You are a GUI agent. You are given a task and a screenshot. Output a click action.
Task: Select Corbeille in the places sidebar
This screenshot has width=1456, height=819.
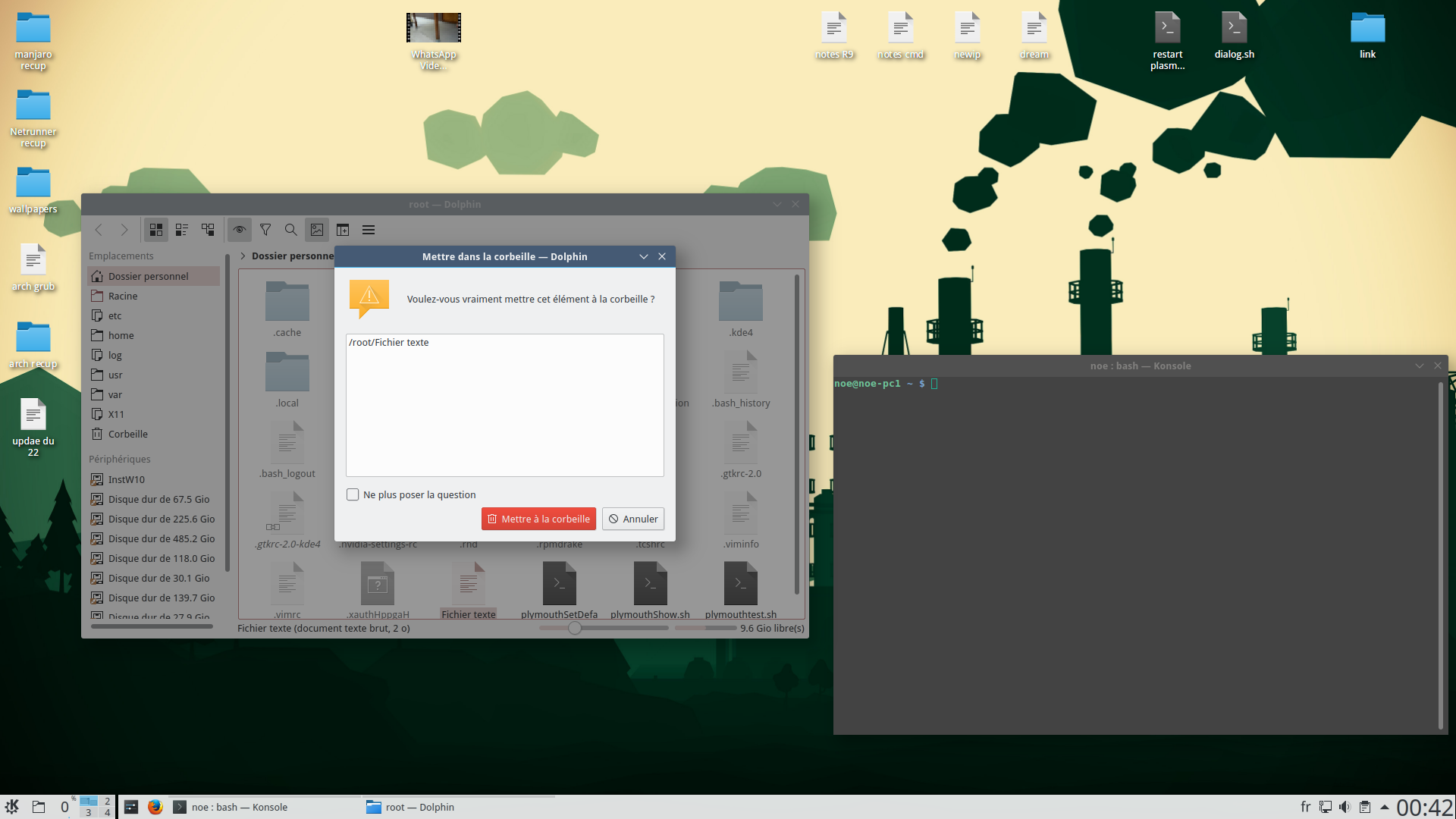127,434
